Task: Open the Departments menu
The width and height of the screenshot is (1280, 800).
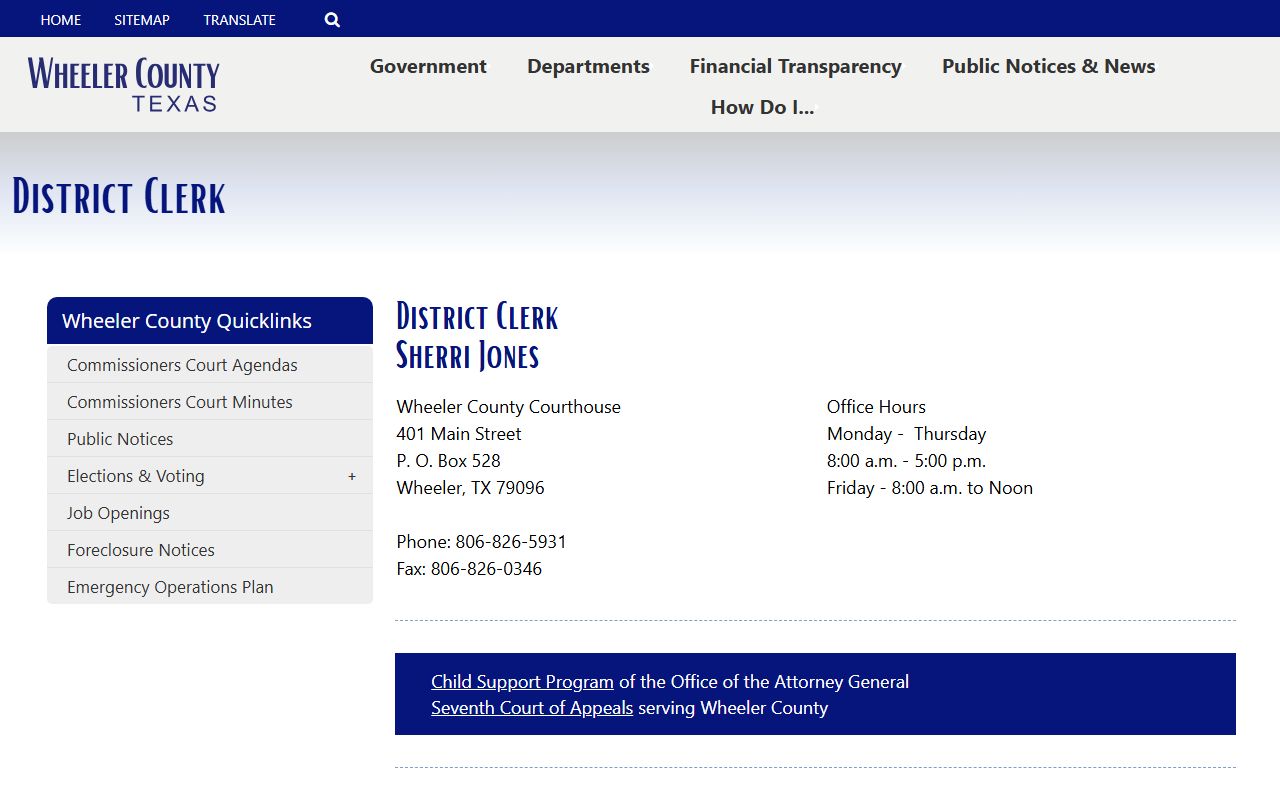Action: pyautogui.click(x=588, y=66)
